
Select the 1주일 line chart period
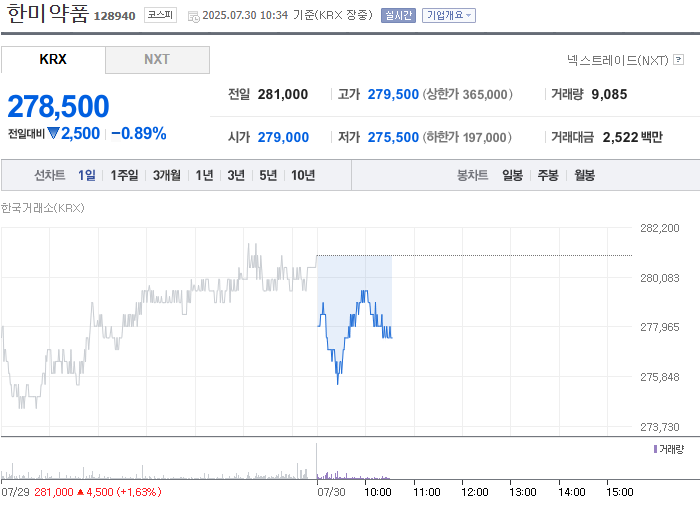point(124,175)
